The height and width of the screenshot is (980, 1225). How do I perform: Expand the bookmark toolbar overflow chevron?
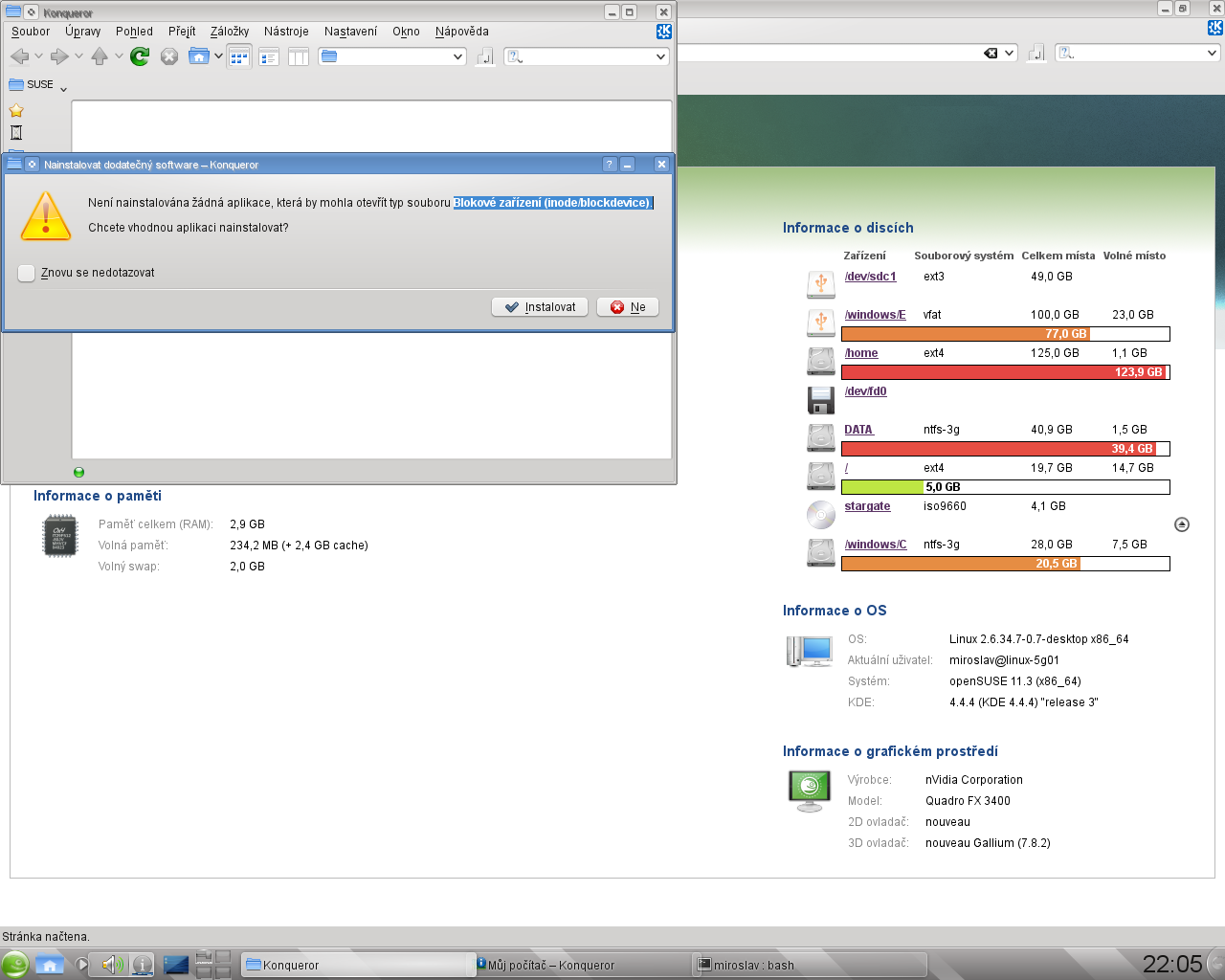pos(63,89)
